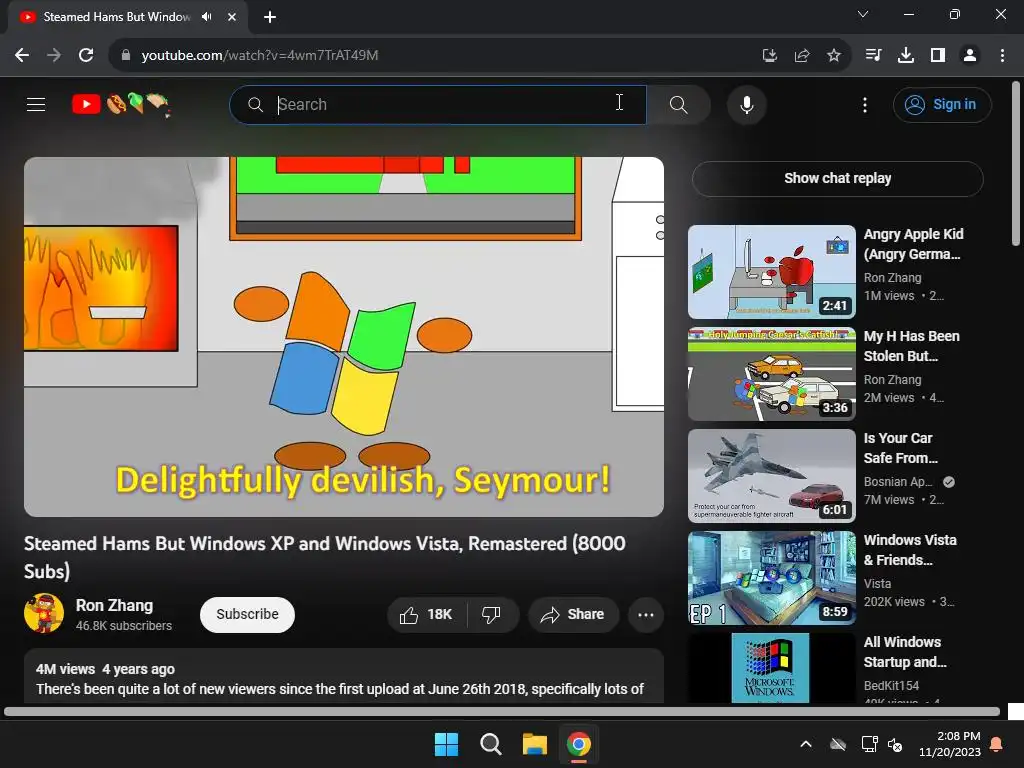Install app icon in address bar
1024x768 pixels.
click(770, 56)
